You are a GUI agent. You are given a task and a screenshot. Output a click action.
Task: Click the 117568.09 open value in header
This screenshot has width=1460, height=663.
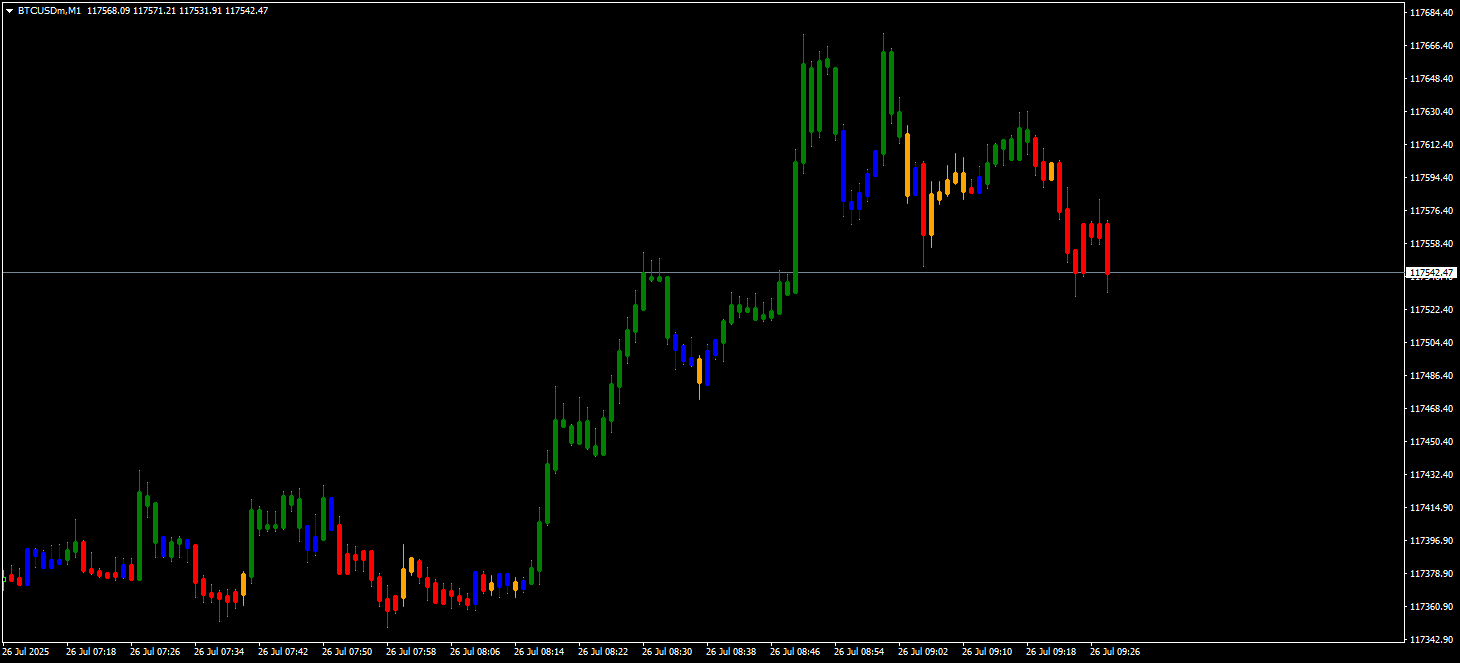(108, 10)
